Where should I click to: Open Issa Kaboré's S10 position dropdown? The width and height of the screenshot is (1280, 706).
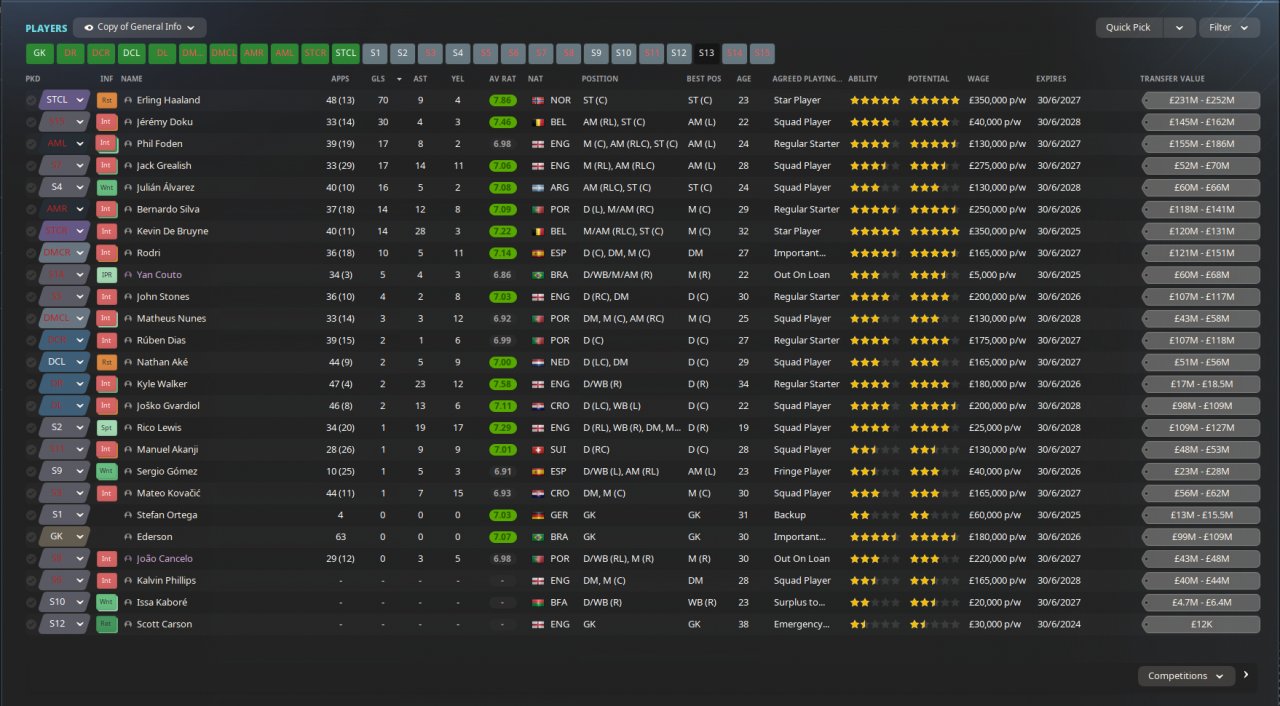(65, 603)
